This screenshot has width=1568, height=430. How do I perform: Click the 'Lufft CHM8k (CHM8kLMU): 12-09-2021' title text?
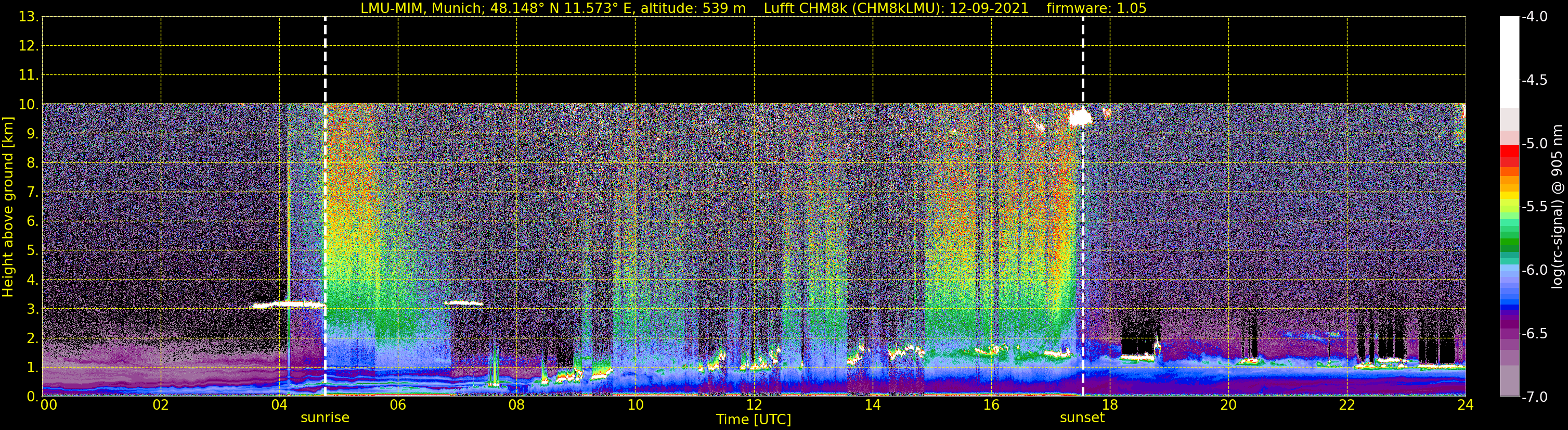(896, 8)
